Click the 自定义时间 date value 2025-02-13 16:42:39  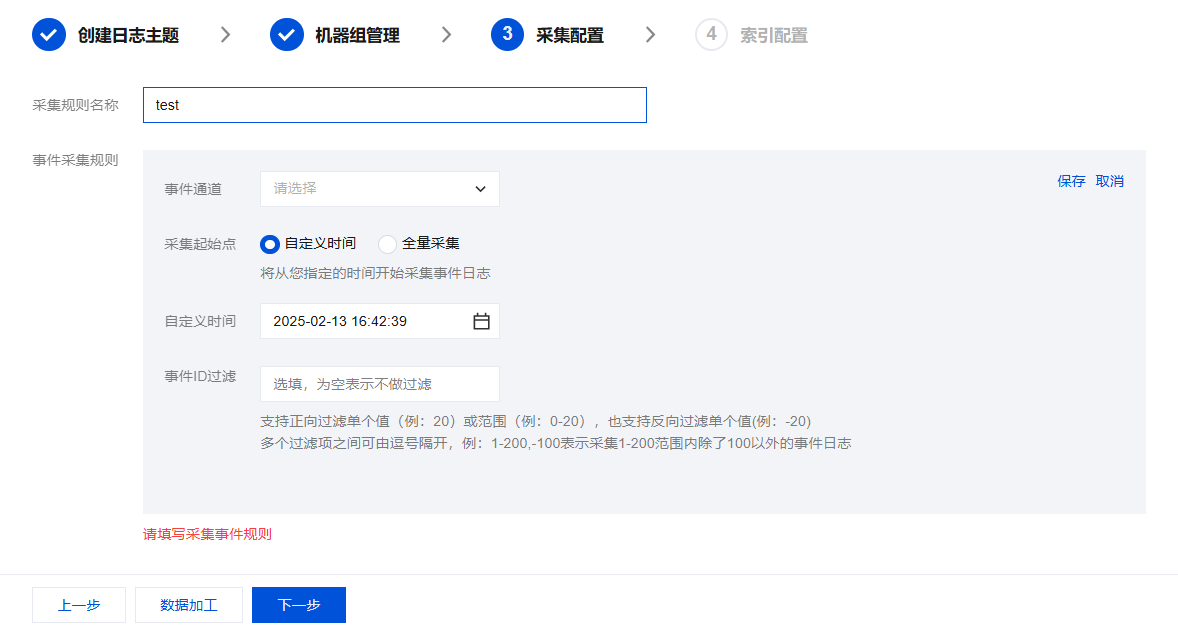(x=340, y=321)
